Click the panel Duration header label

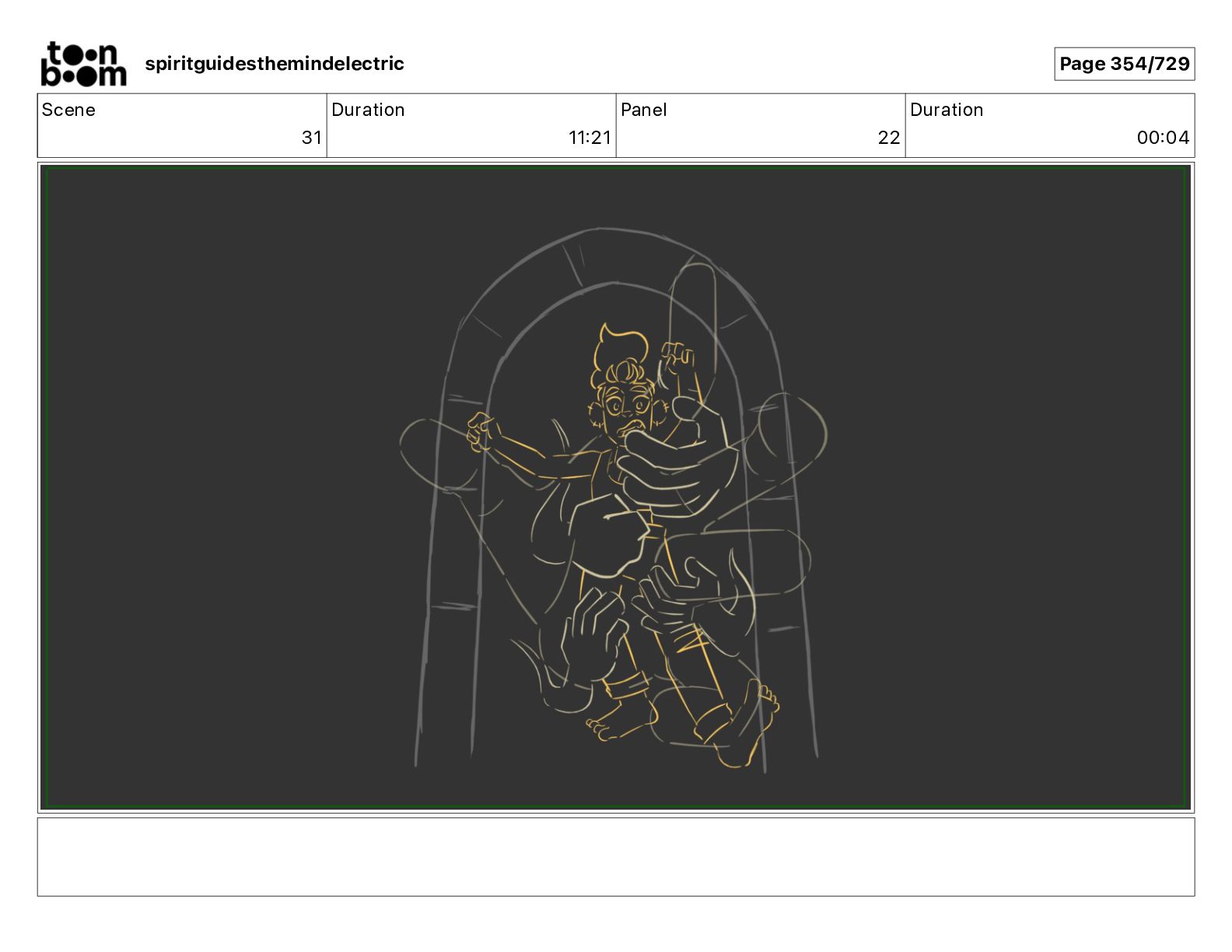tap(947, 110)
